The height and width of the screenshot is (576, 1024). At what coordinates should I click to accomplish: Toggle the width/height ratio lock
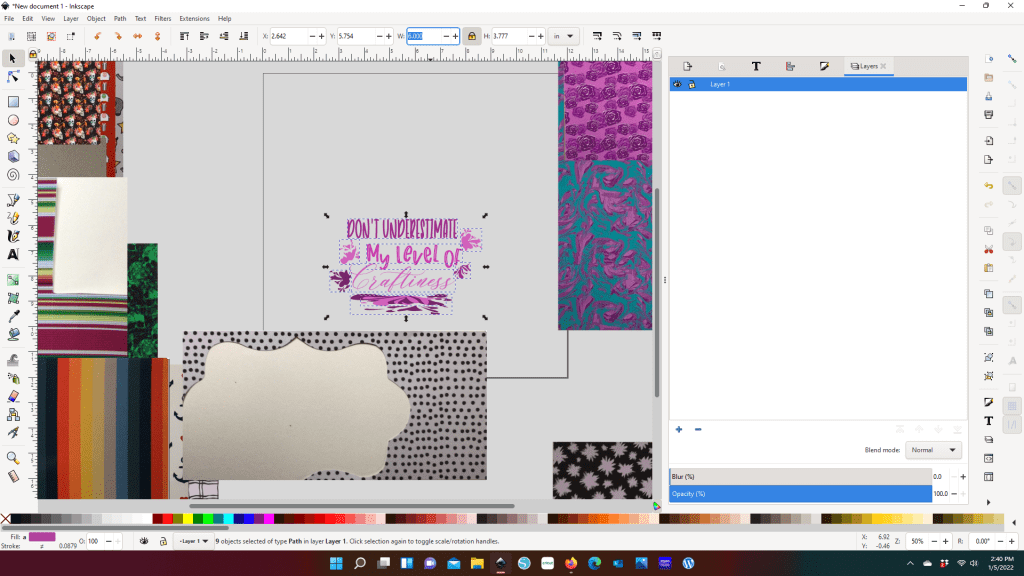pos(472,36)
